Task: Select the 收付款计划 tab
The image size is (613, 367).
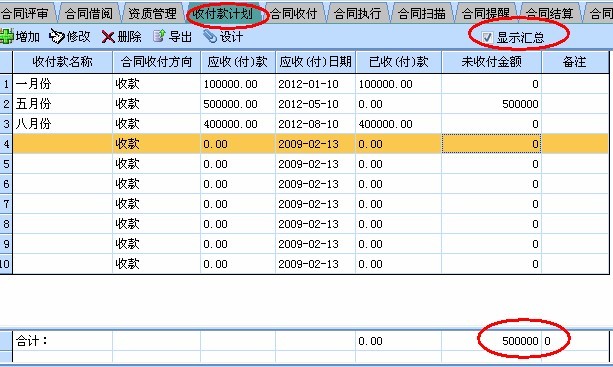Action: tap(223, 14)
